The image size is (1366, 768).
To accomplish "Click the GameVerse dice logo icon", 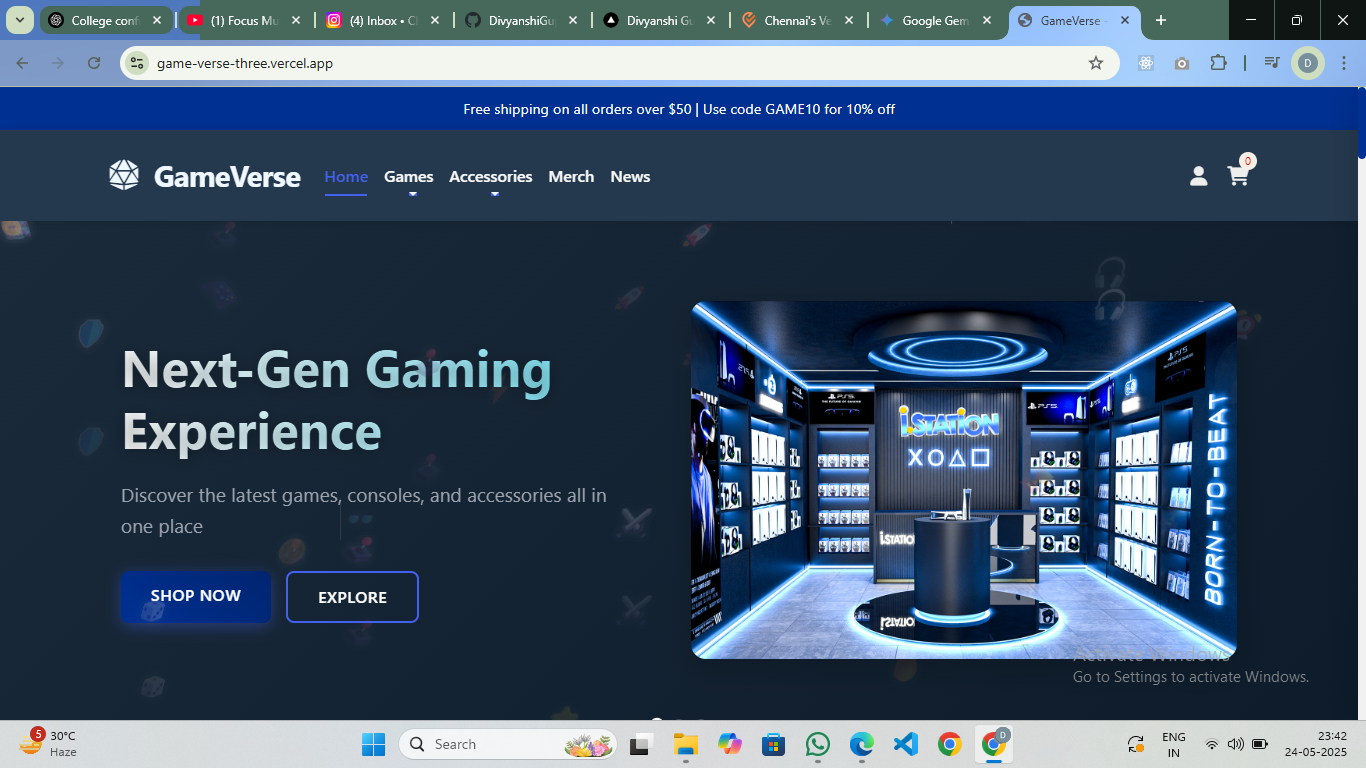I will point(124,175).
